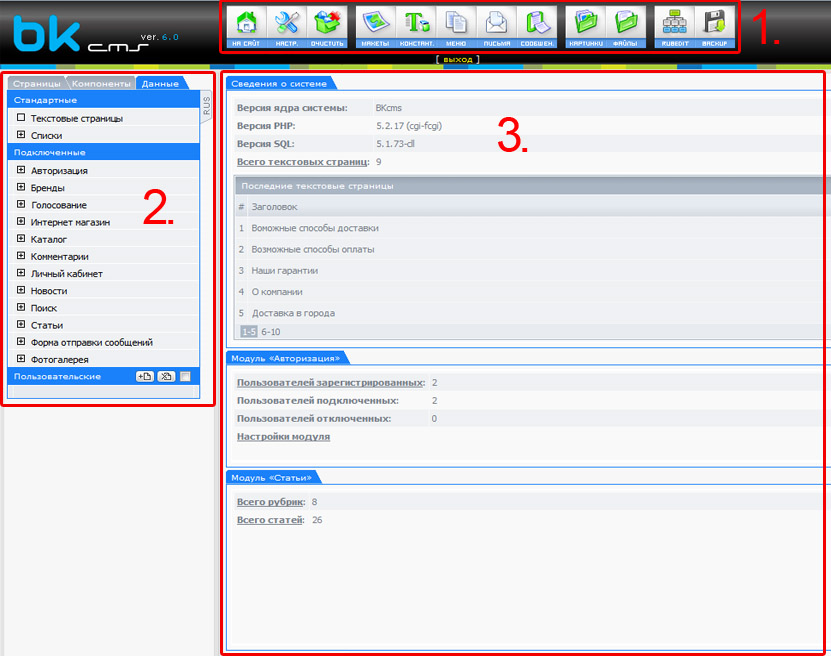The width and height of the screenshot is (831, 656).
Task: Go to page range '6-10' of text pages
Action: pyautogui.click(x=271, y=331)
